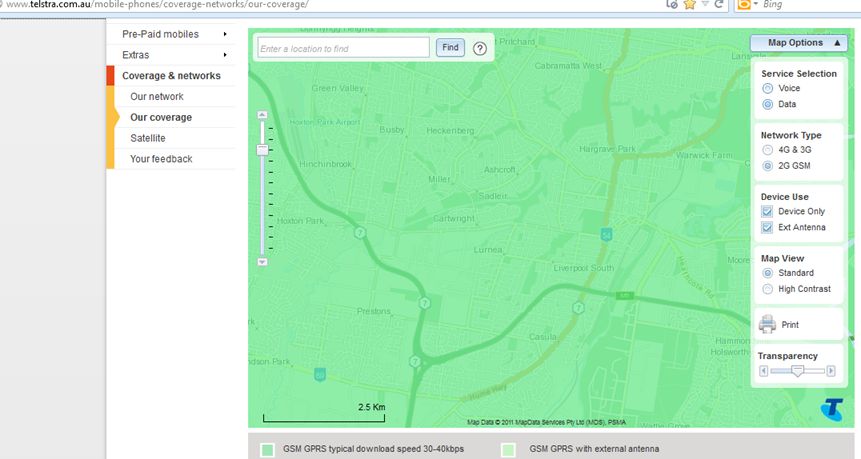
Task: Open Satellite page
Action: (148, 138)
